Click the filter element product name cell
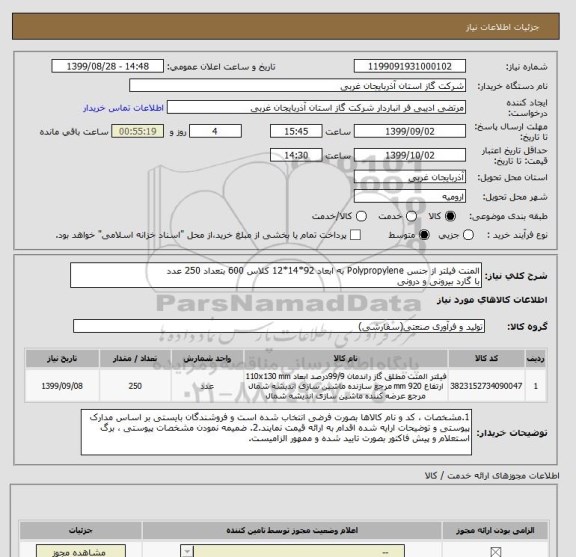576x557 pixels. click(346, 386)
